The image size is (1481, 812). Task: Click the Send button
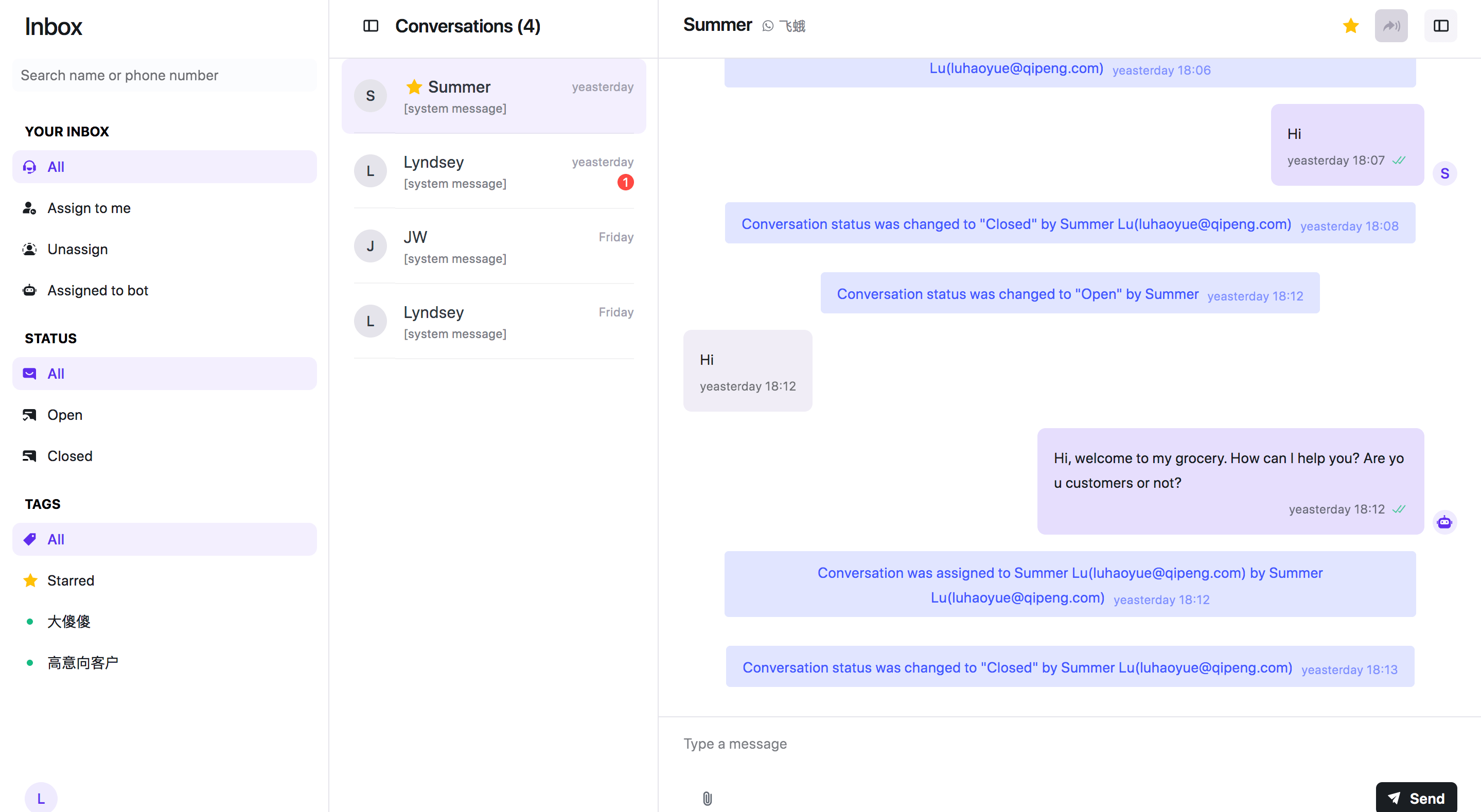click(1417, 798)
